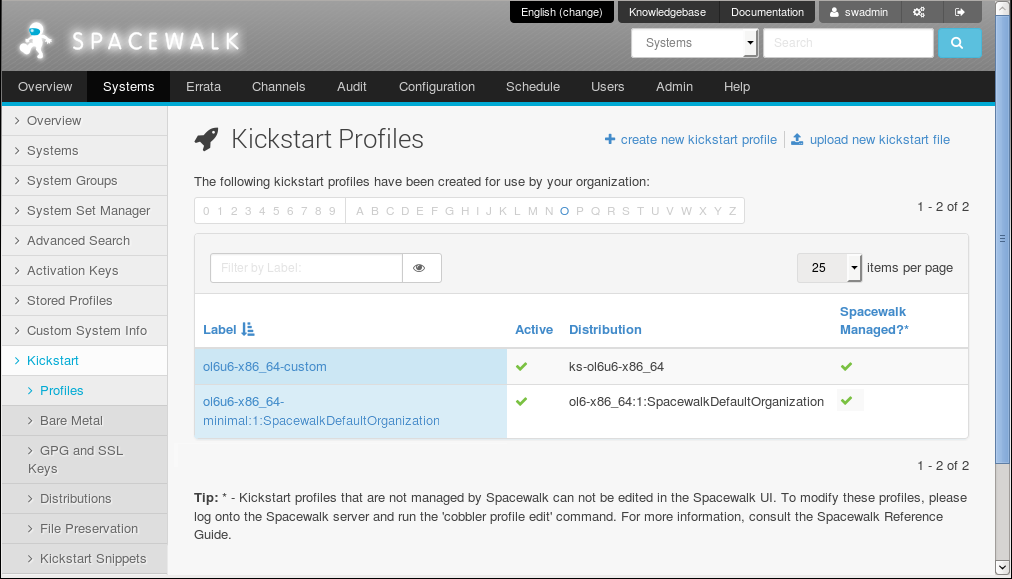Expand Overview in the sidebar
This screenshot has width=1012, height=579.
tap(85, 121)
